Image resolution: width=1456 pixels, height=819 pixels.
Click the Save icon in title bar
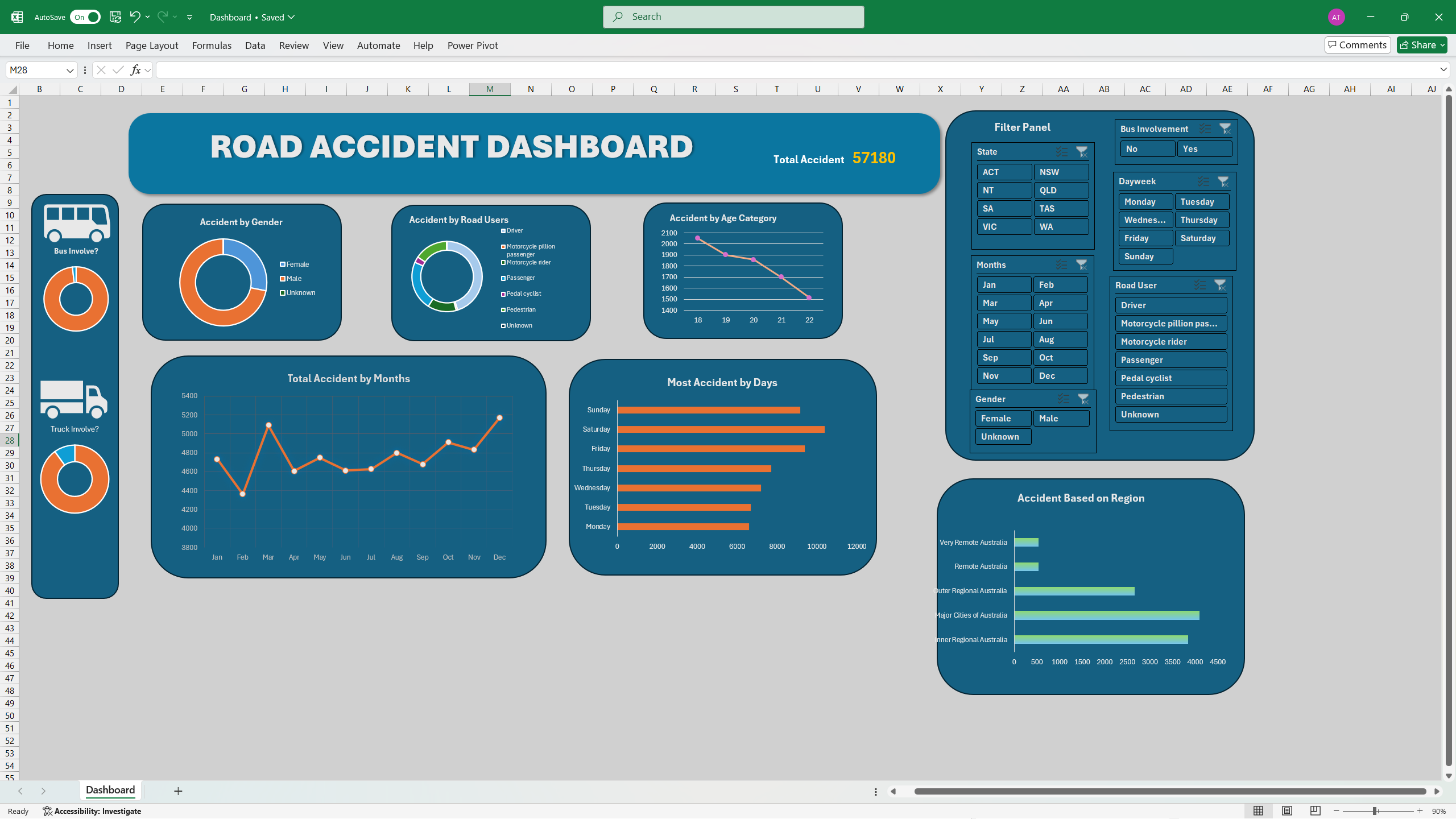point(115,17)
